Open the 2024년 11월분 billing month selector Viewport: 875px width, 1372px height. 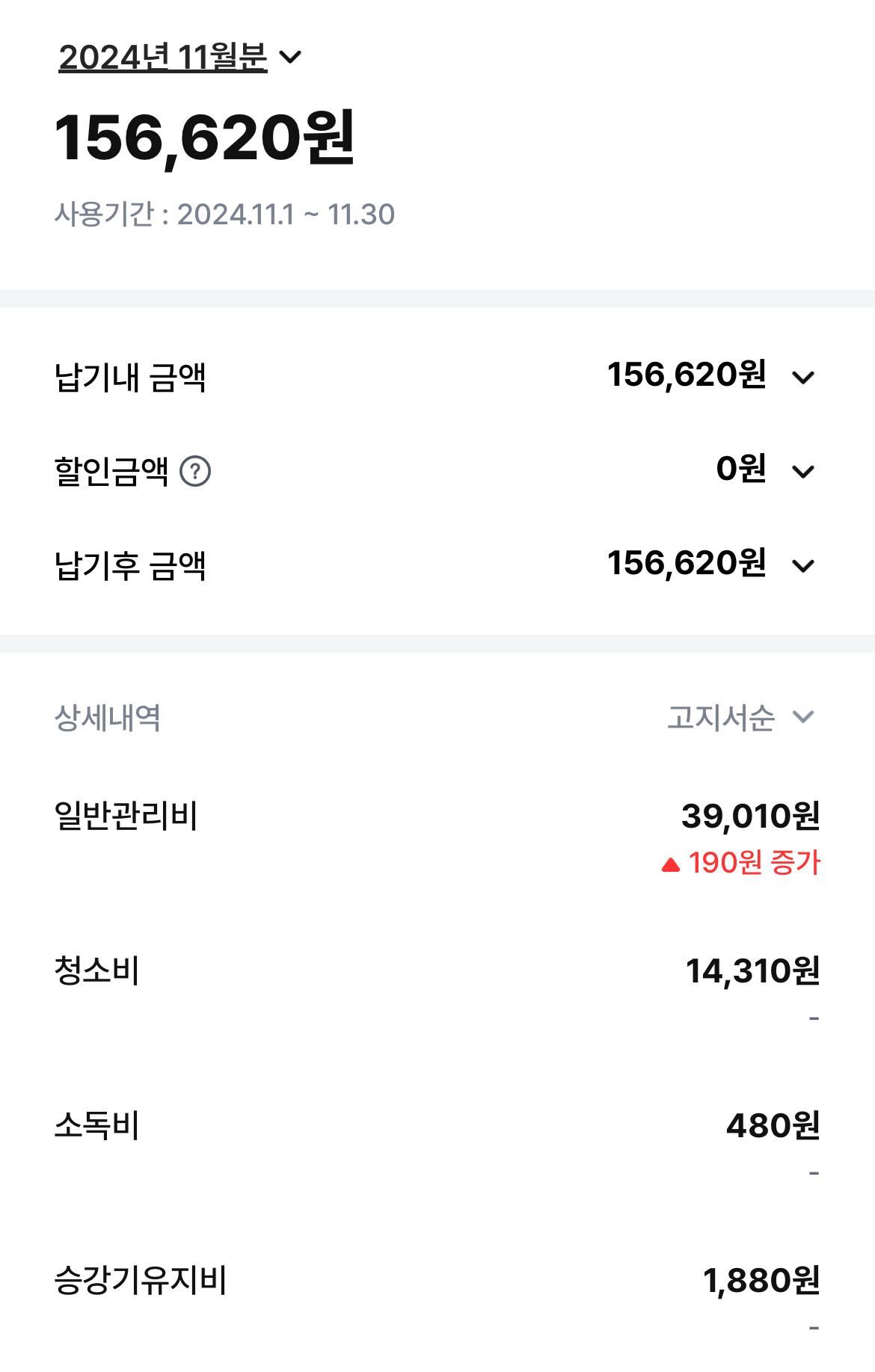coord(179,58)
